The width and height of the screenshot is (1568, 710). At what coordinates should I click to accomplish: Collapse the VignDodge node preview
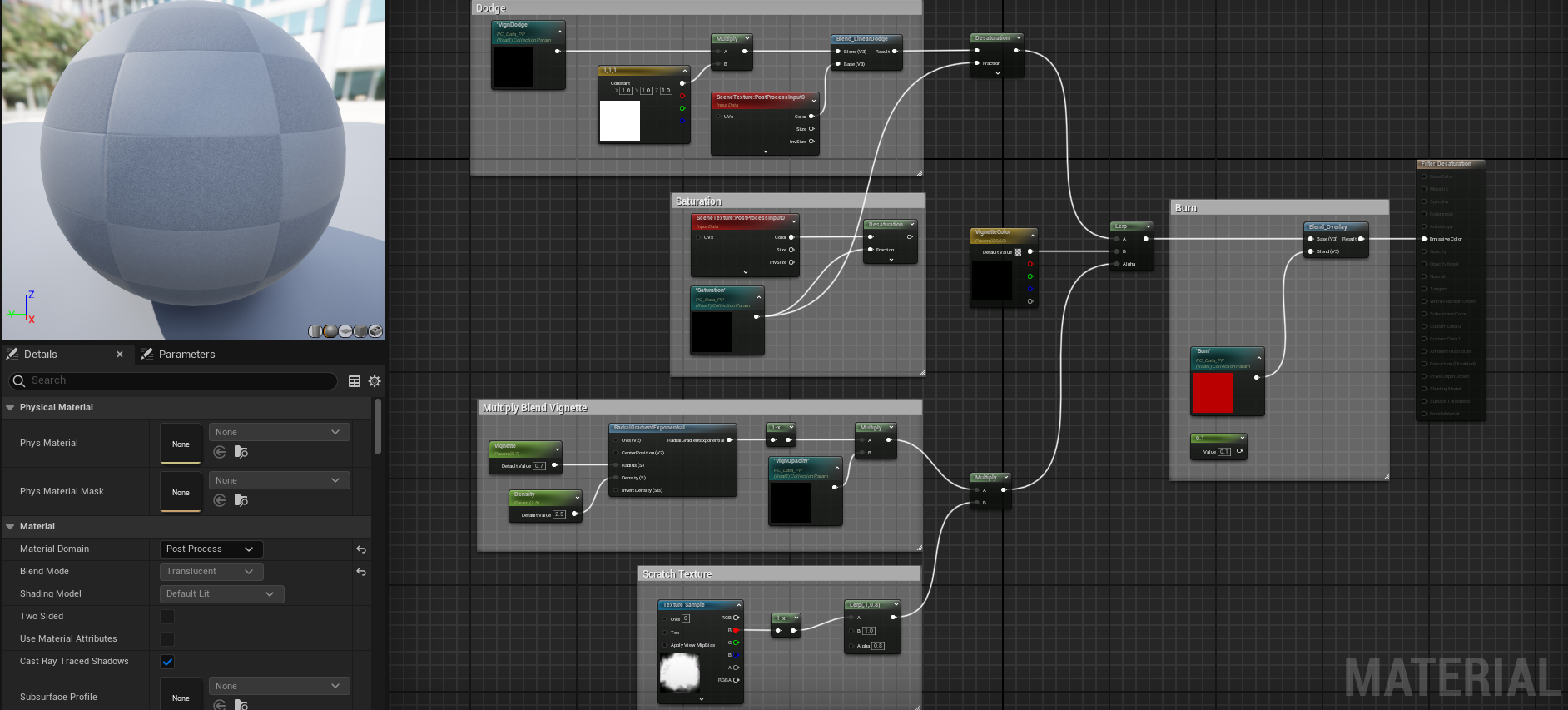[x=560, y=32]
